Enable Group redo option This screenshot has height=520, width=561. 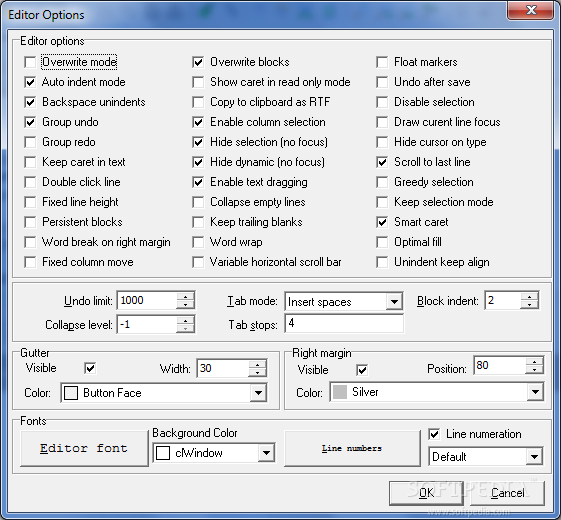[30, 142]
